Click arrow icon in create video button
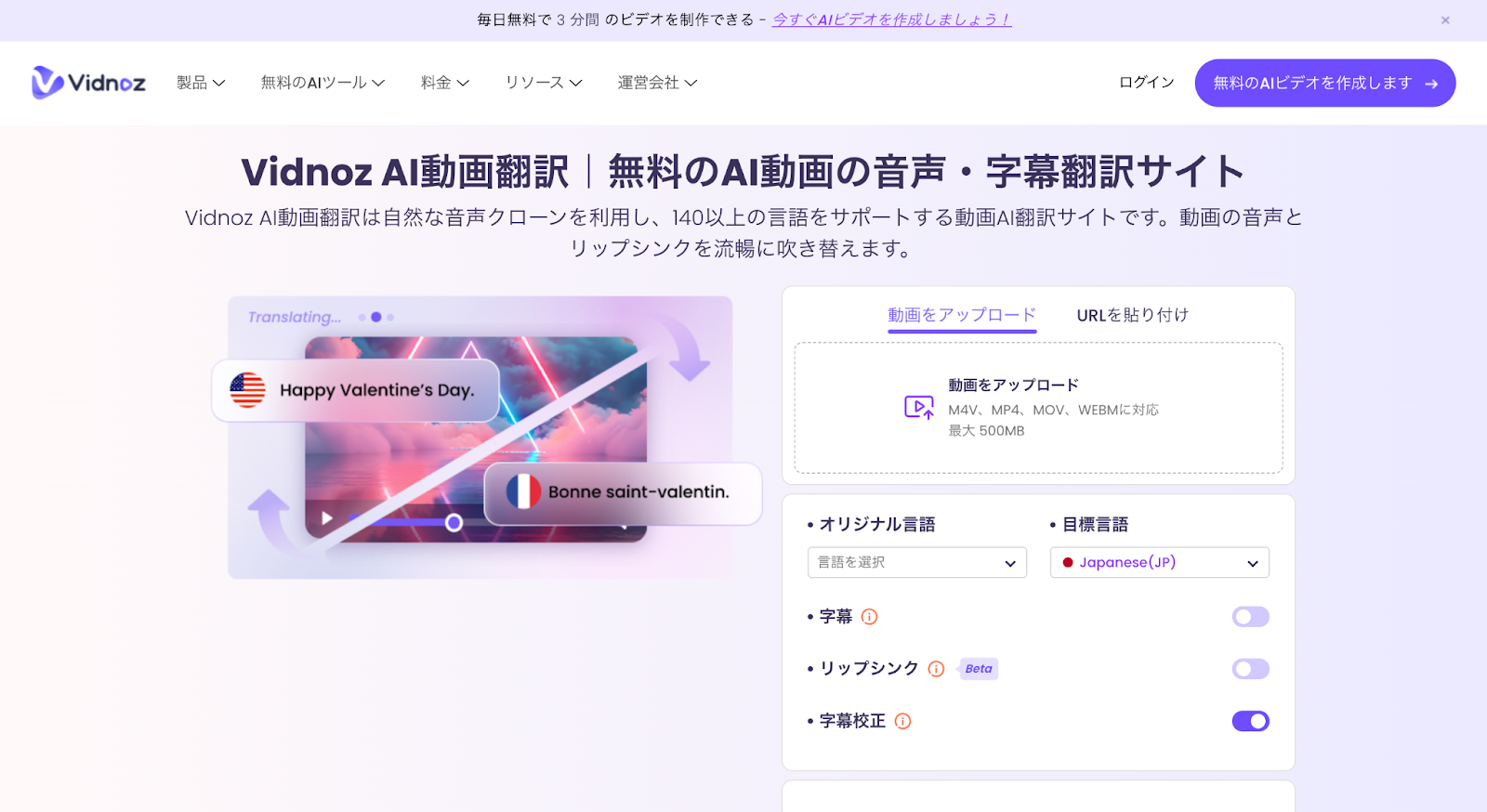 (1431, 84)
